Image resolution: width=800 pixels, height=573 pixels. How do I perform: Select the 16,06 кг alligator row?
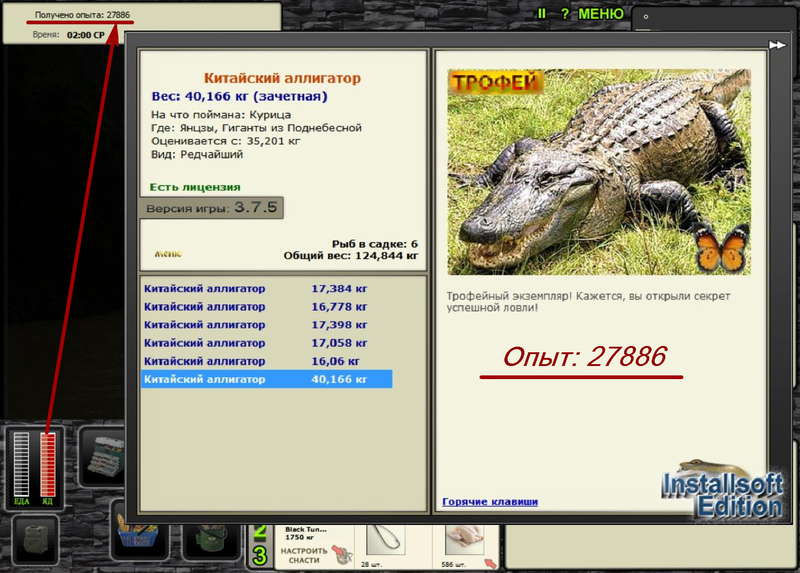click(266, 361)
